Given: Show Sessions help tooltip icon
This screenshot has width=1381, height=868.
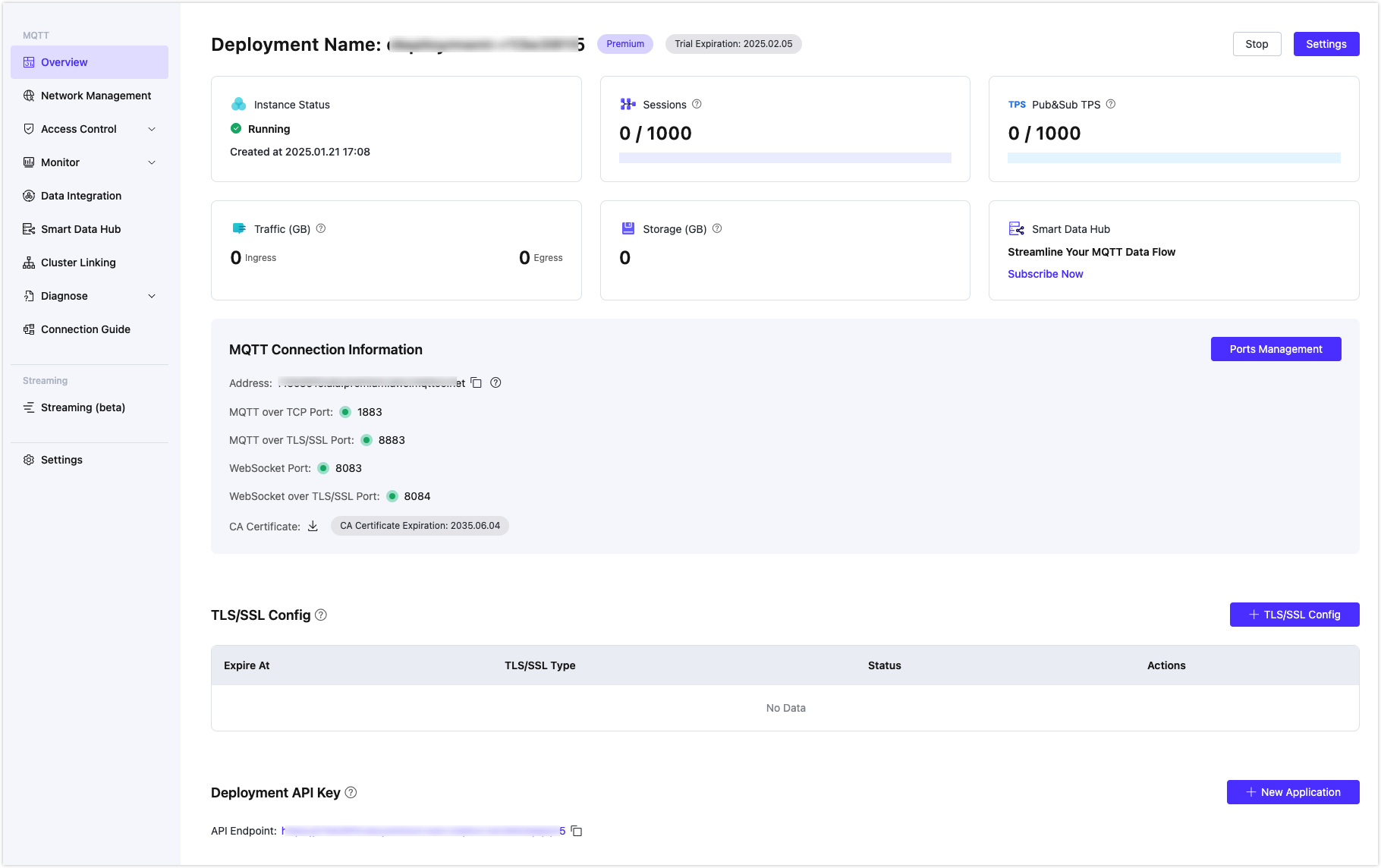Looking at the screenshot, I should (x=697, y=104).
